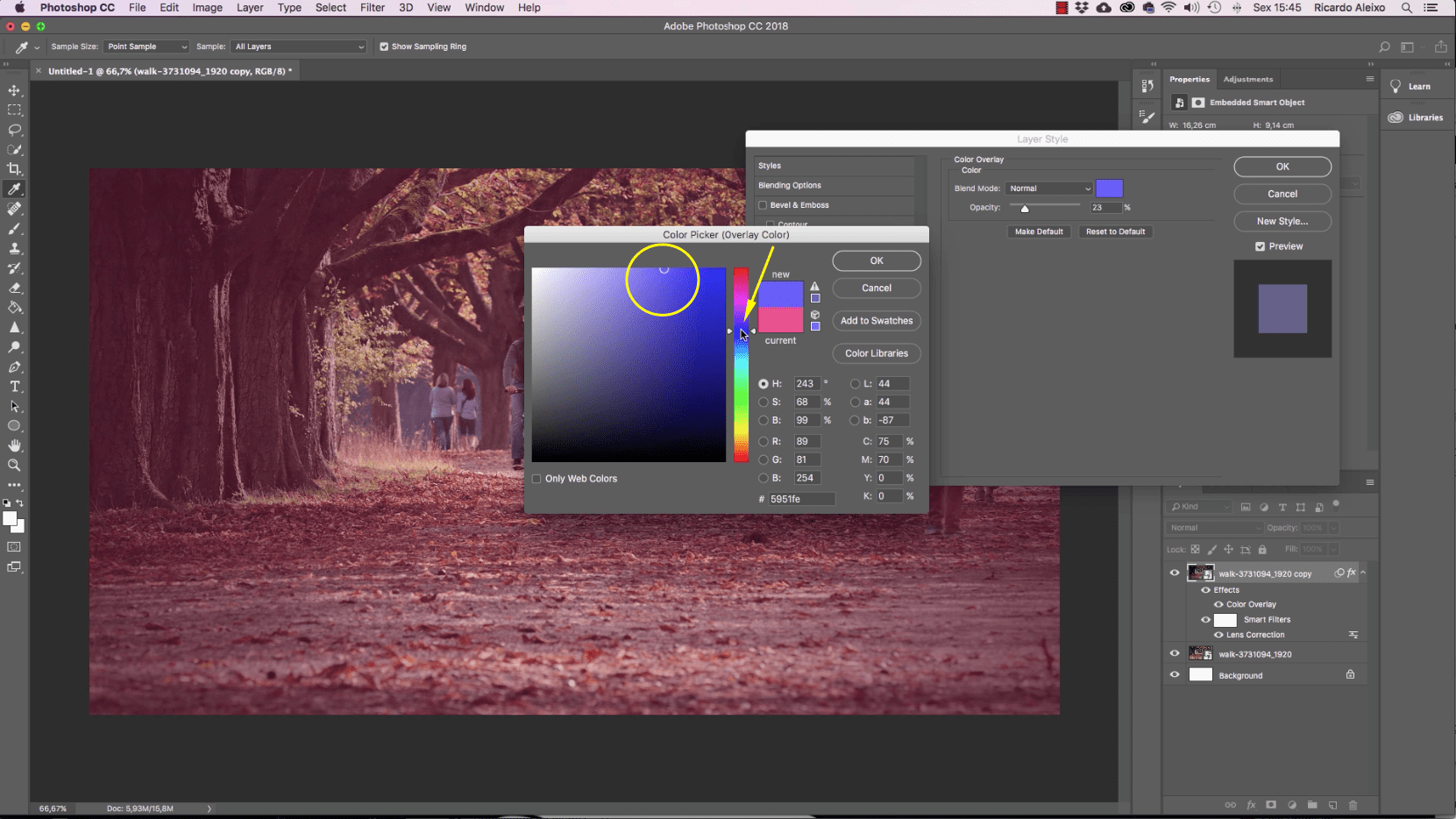Open the Libraries panel

[1416, 118]
